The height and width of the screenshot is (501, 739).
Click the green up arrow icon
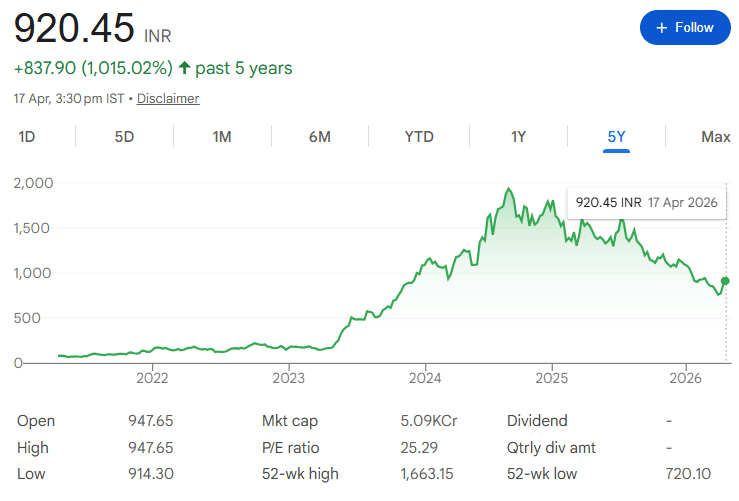[x=183, y=68]
